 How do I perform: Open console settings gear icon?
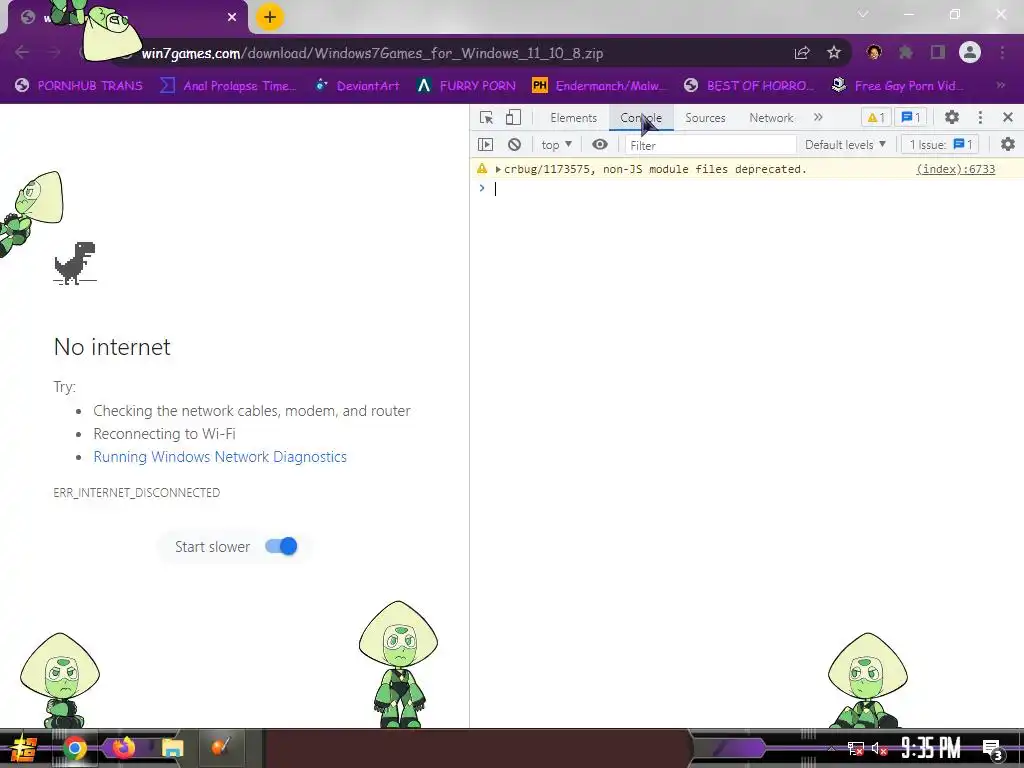[x=1008, y=144]
